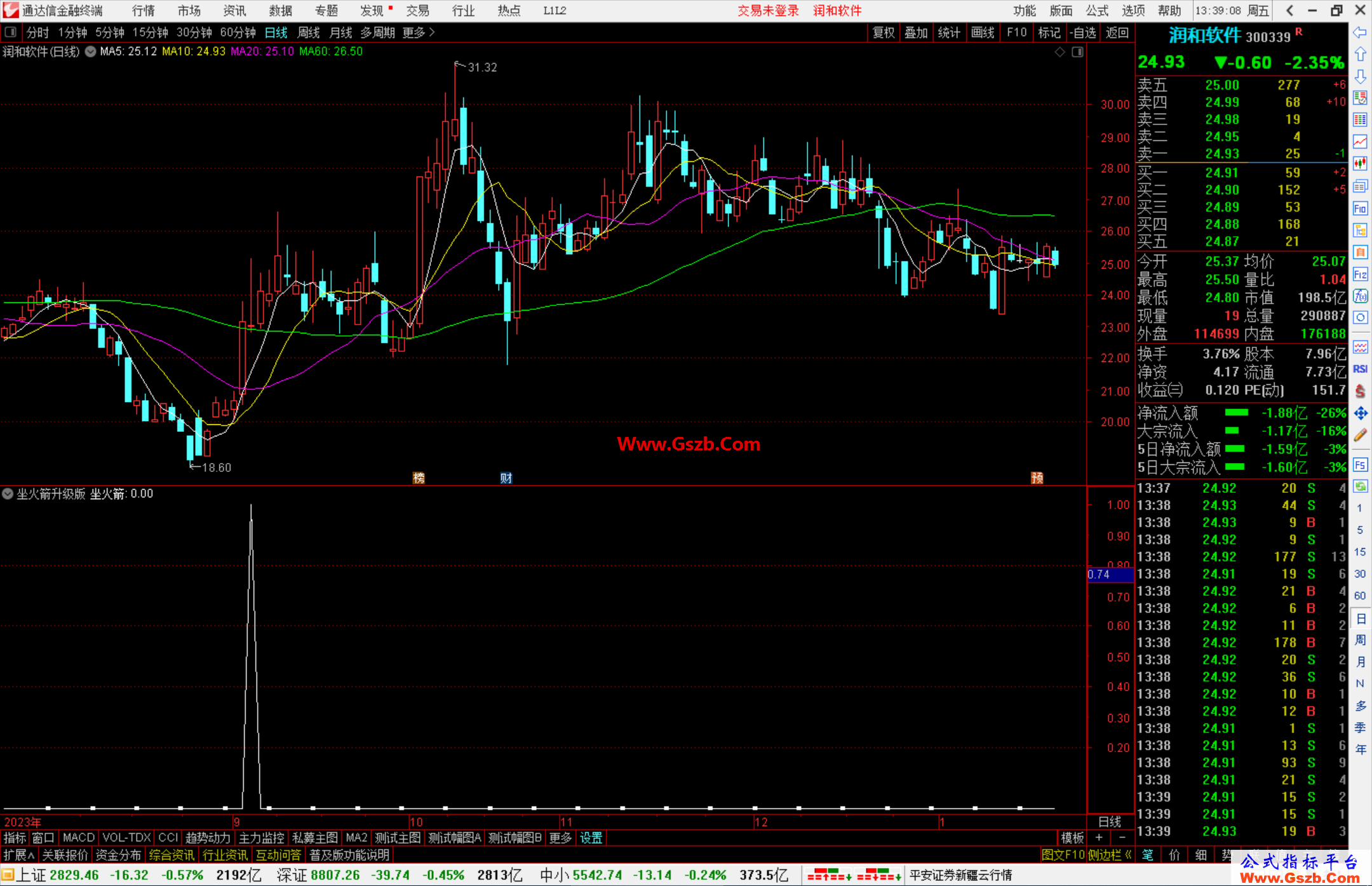
Task: Open the 坐火箭升级版 indicator dropdown arrow
Action: pyautogui.click(x=8, y=493)
